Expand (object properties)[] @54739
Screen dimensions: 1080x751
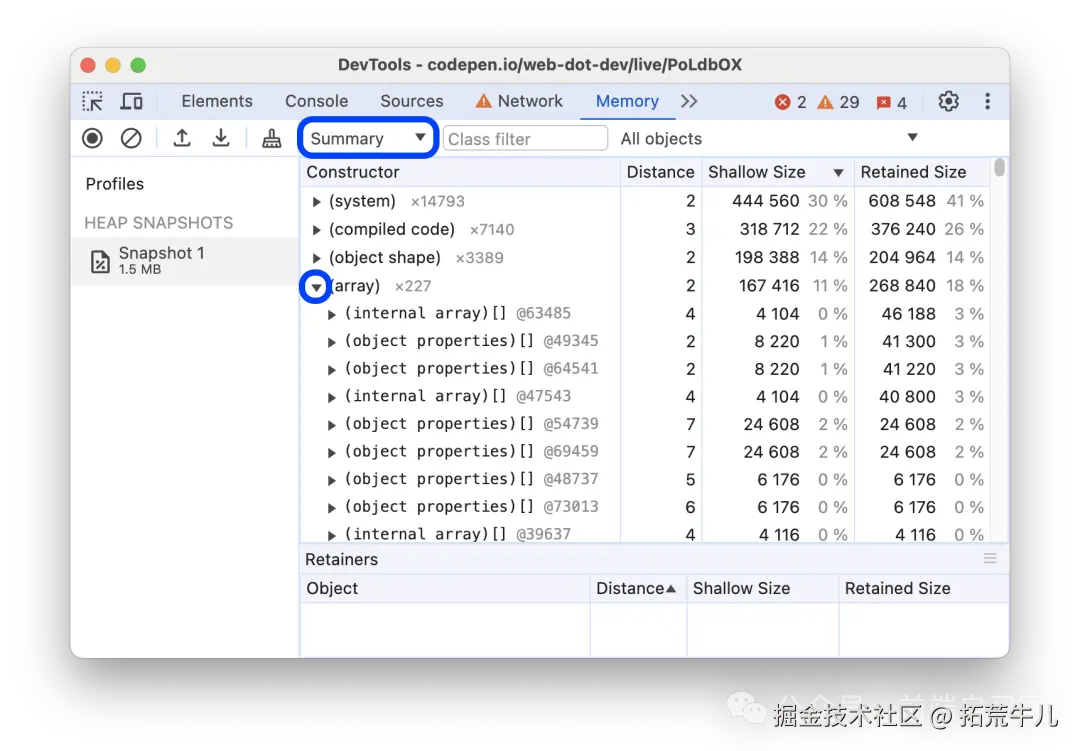click(x=331, y=424)
